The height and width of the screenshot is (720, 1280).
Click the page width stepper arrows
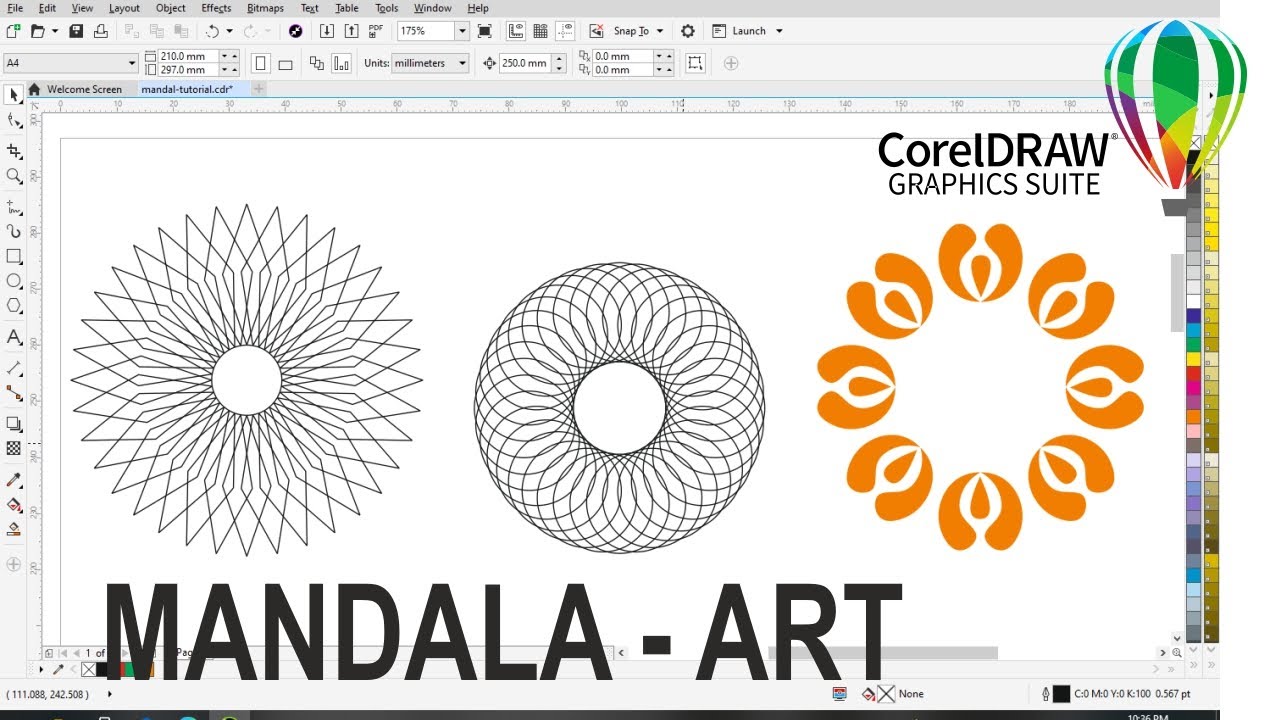point(228,56)
